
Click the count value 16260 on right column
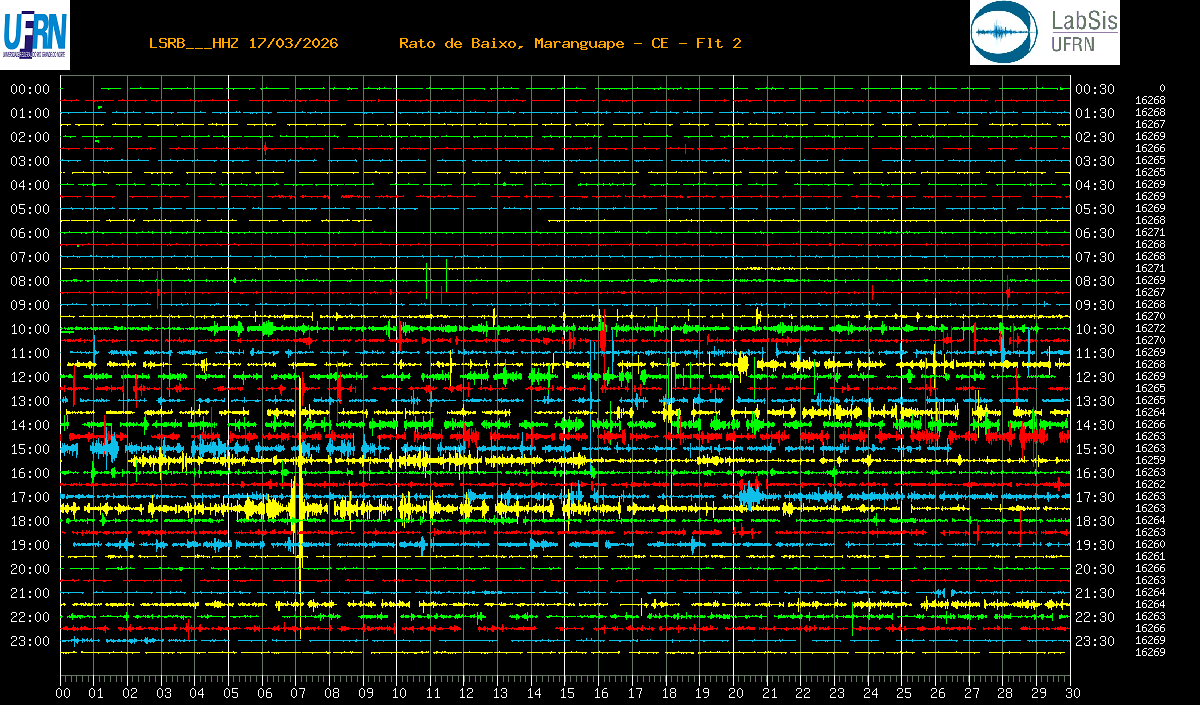1150,544
